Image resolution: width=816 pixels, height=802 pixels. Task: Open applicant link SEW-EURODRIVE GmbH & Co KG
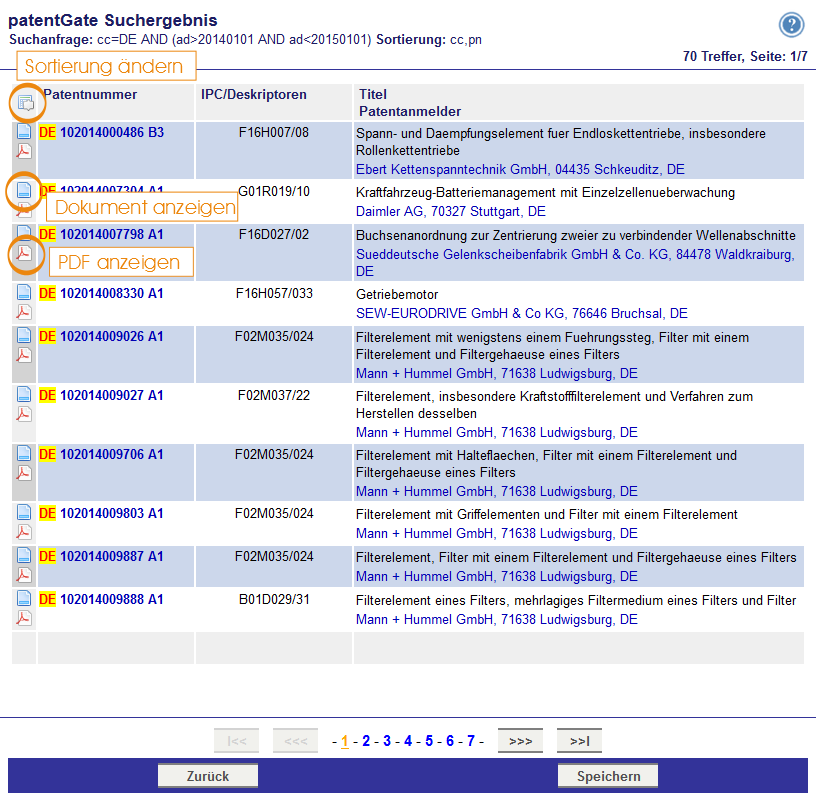click(521, 314)
